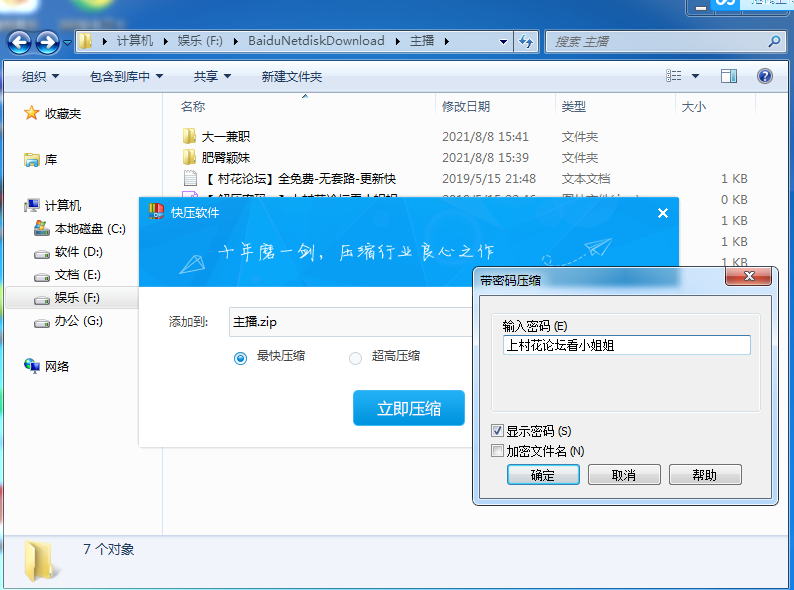Expand the 包含到库中 dropdown

126,76
